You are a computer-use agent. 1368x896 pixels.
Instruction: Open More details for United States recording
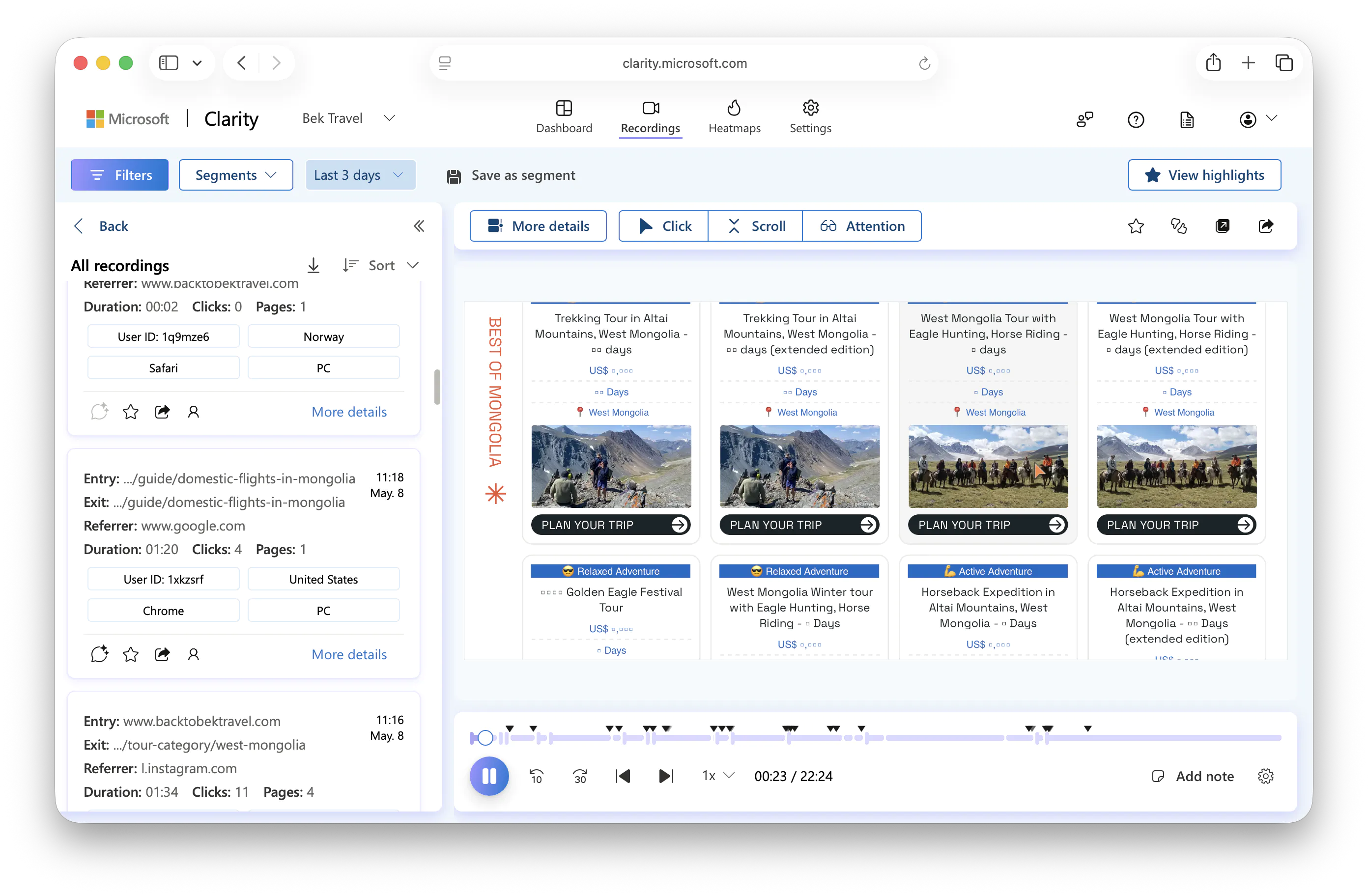point(349,654)
